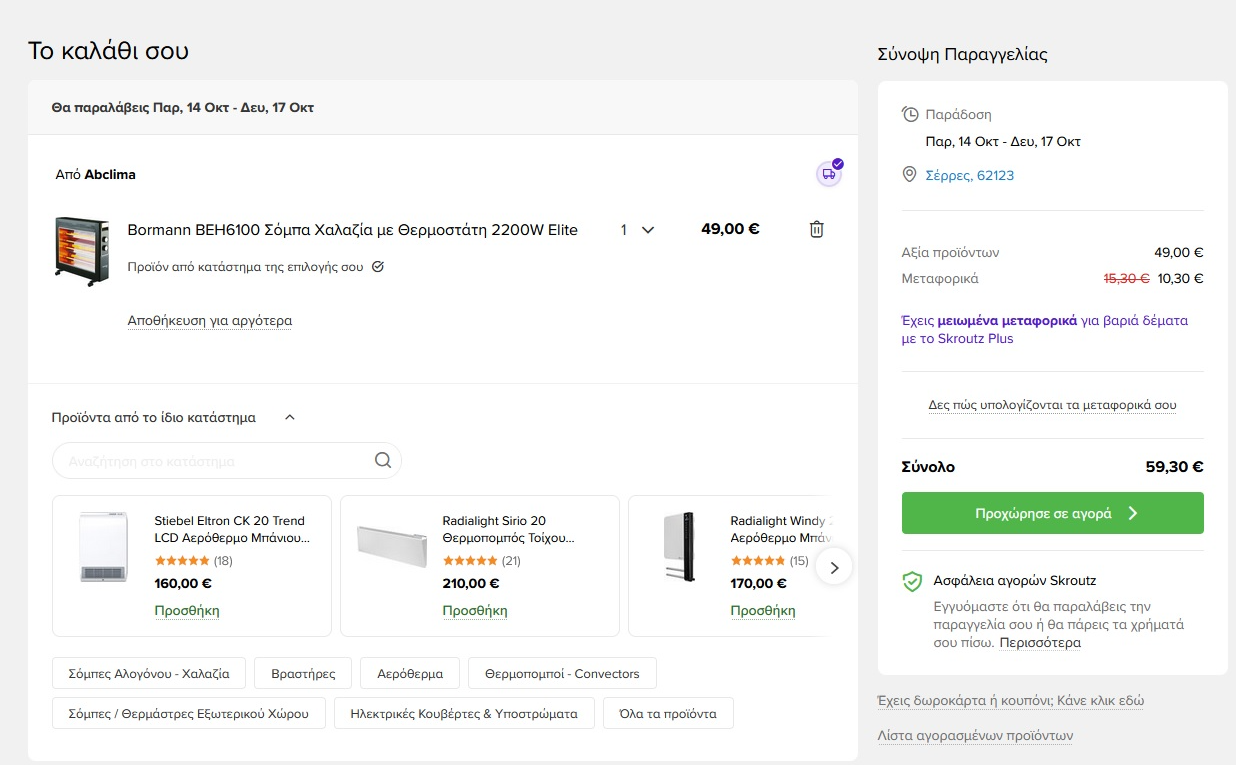This screenshot has width=1236, height=765.
Task: Focus the Αναζήτηση στο κατάστημα search field
Action: click(x=227, y=461)
